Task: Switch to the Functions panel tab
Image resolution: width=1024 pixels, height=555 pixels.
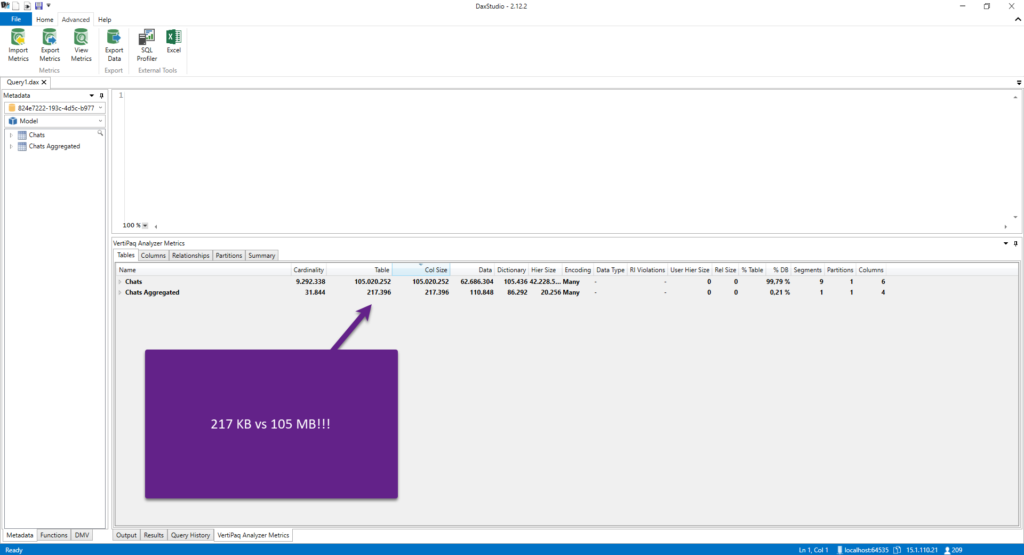Action: click(54, 535)
